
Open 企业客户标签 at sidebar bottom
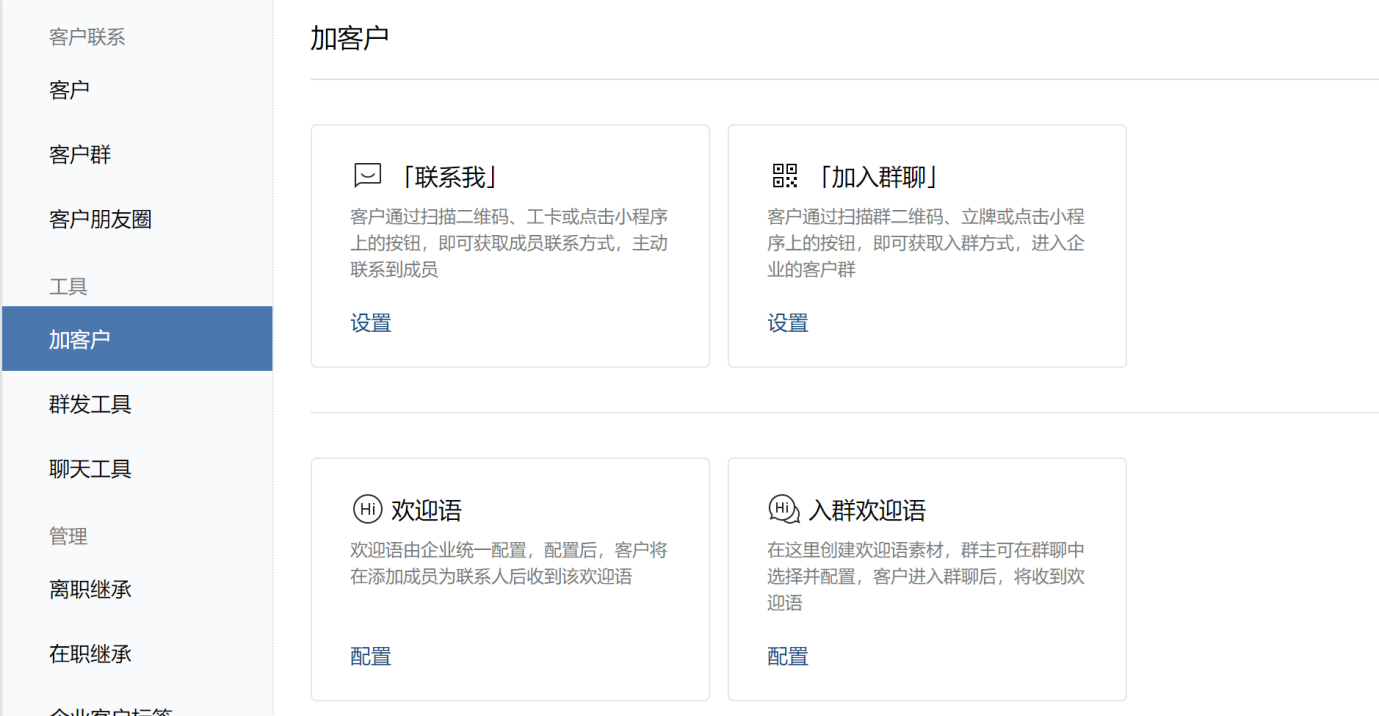(x=100, y=711)
